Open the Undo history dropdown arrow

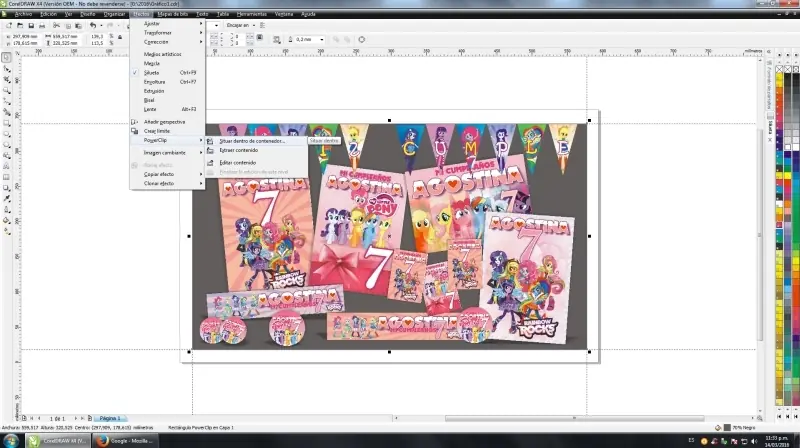[x=101, y=25]
